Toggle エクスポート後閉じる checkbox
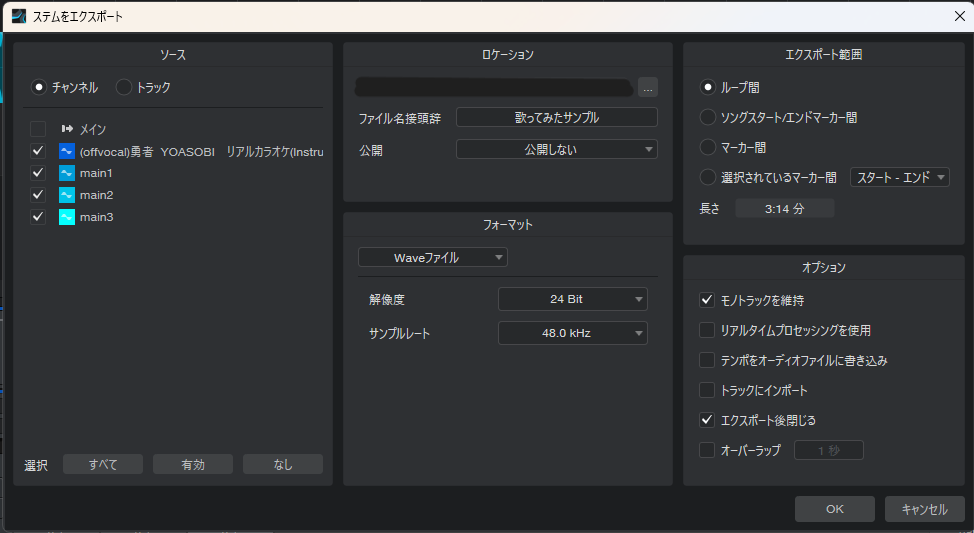This screenshot has height=533, width=974. click(x=707, y=420)
